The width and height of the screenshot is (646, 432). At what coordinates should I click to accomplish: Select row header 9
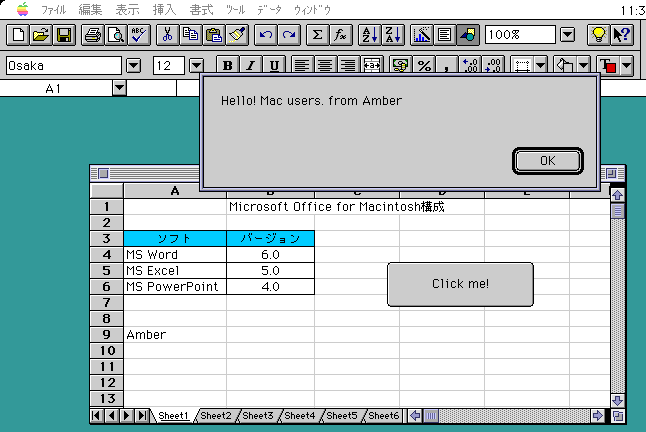point(107,334)
